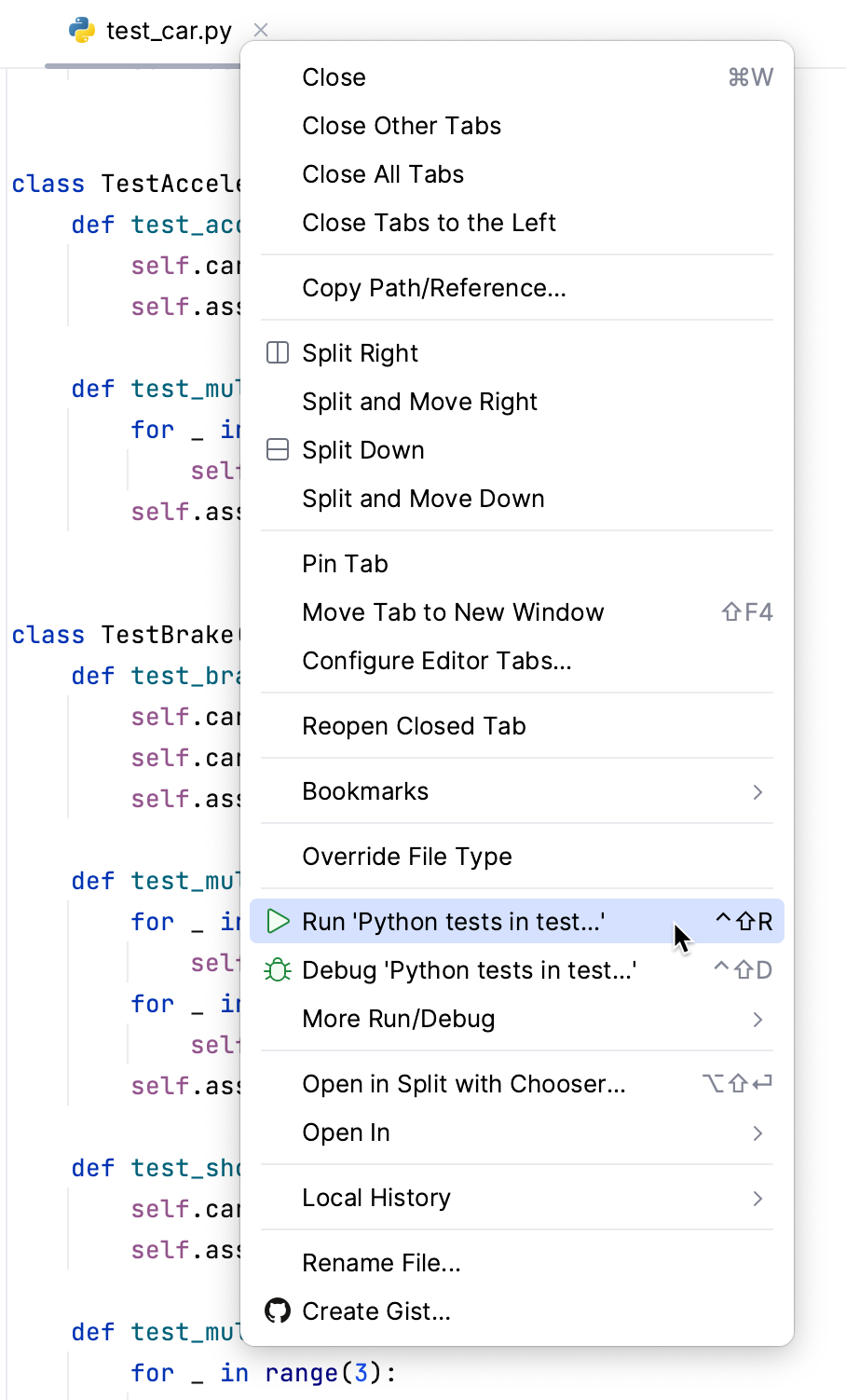Move Tab to New Window
Image resolution: width=846 pixels, height=1400 pixels.
(453, 611)
